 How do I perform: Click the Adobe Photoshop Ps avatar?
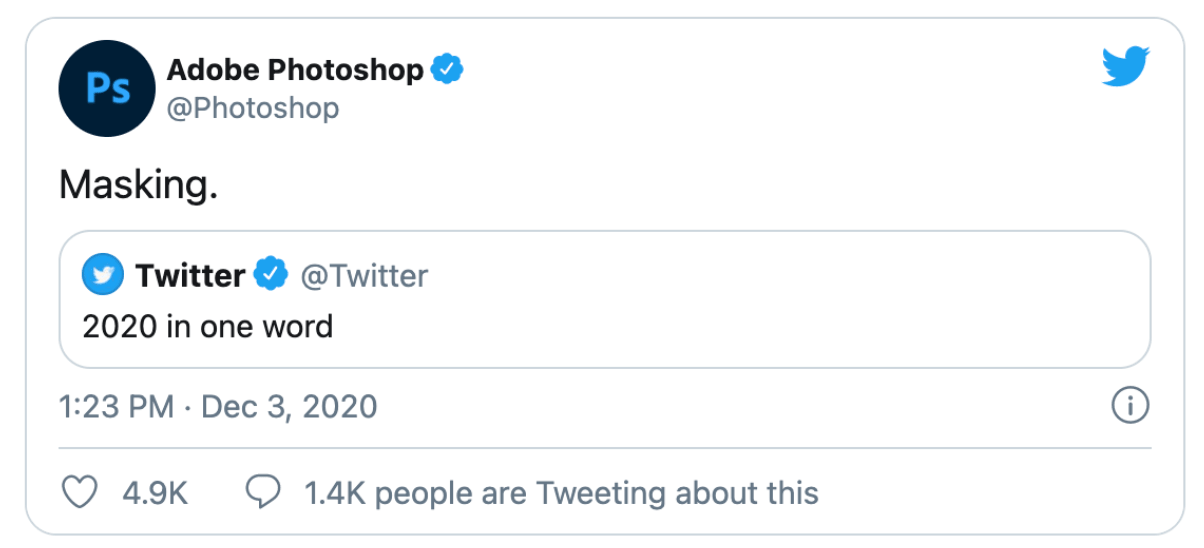(108, 88)
